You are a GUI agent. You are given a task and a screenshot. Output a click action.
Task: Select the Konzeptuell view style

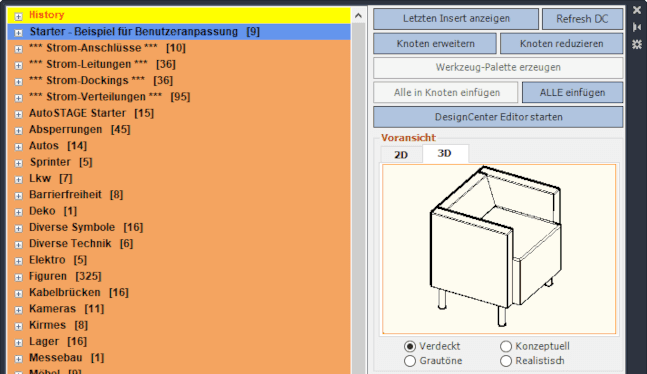506,346
